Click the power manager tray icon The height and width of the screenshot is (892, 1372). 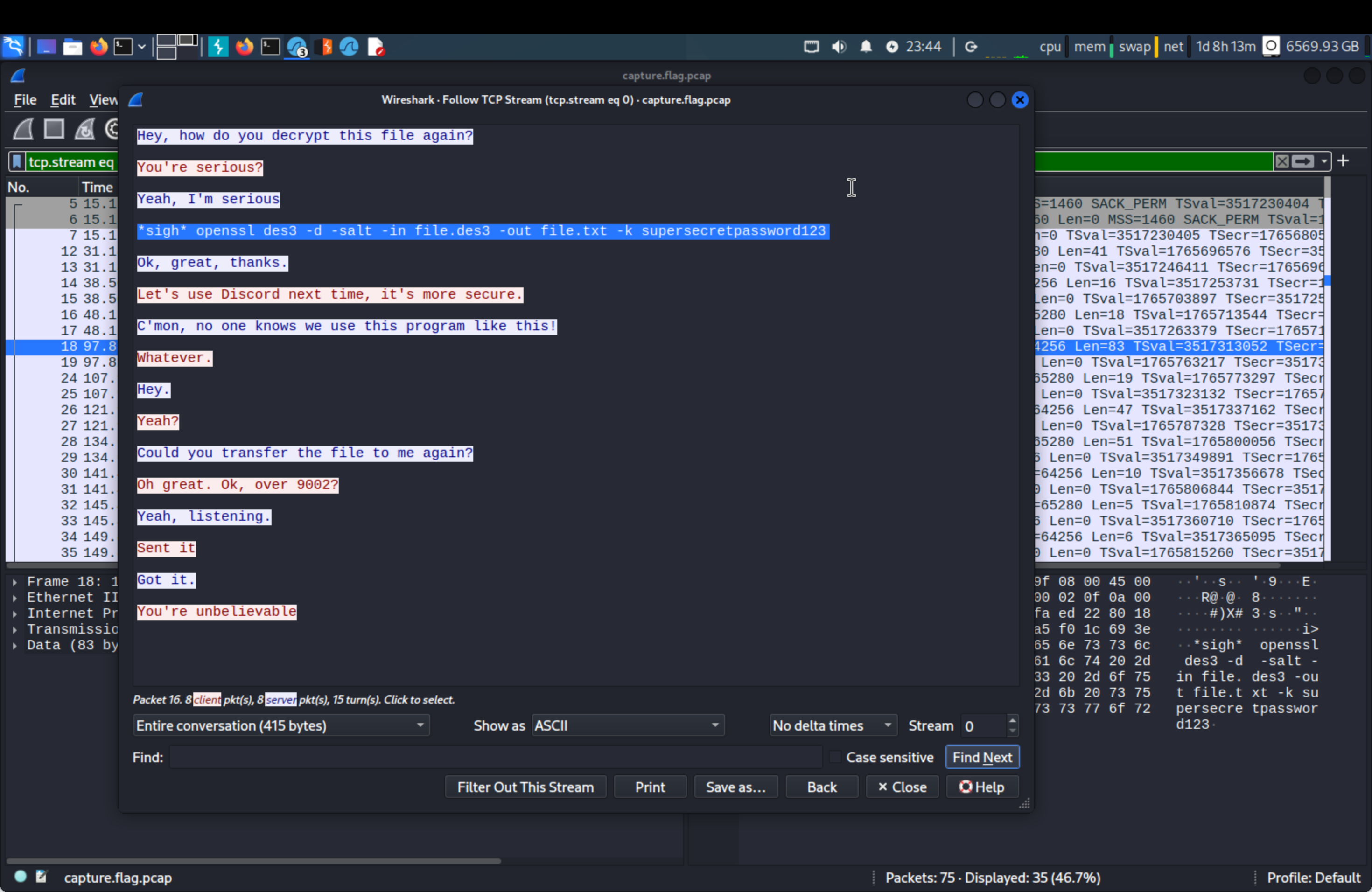pos(892,47)
